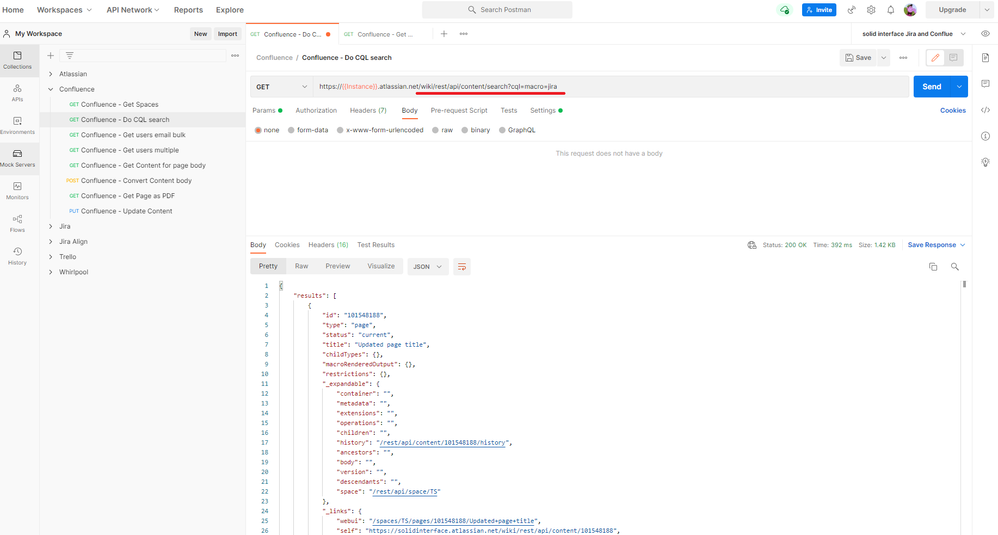Switch to the response Headers (16) tab
Viewport: 998px width, 535px height.
(328, 245)
